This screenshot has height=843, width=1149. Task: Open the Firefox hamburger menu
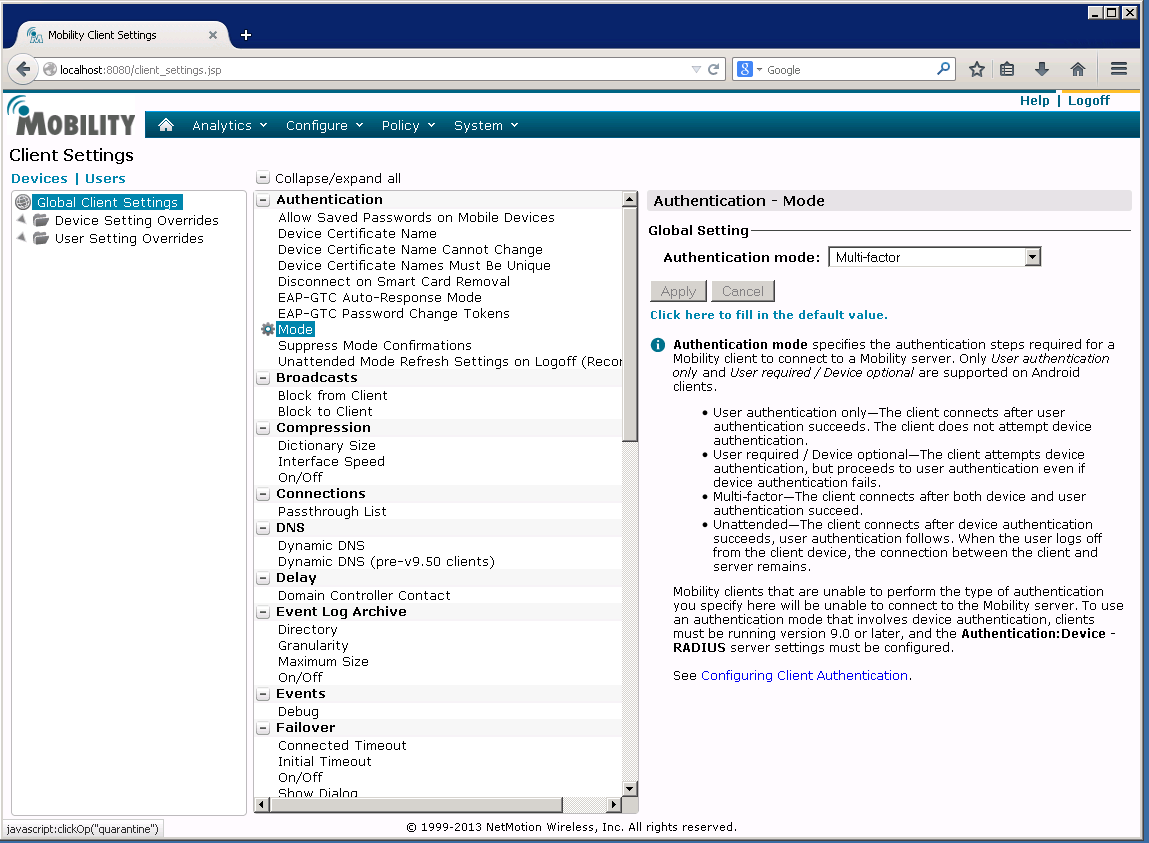pos(1119,70)
